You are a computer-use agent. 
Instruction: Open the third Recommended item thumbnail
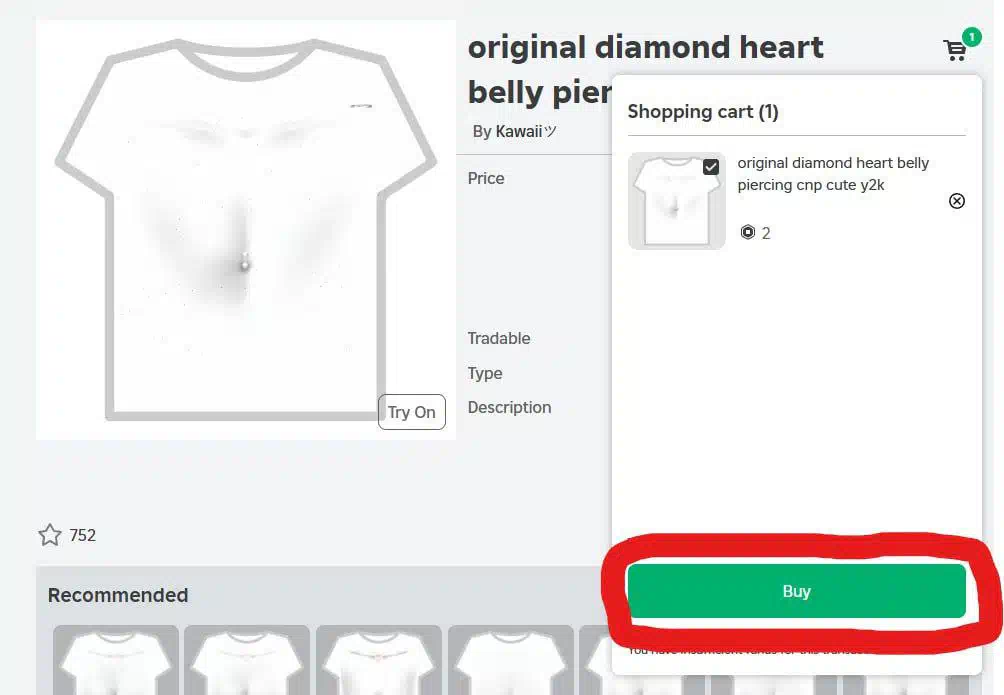click(x=379, y=660)
